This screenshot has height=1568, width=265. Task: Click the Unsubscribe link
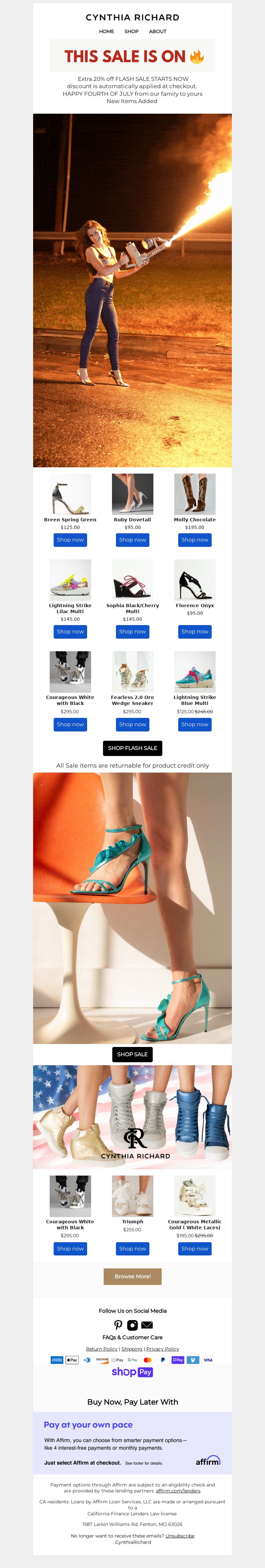(180, 1536)
